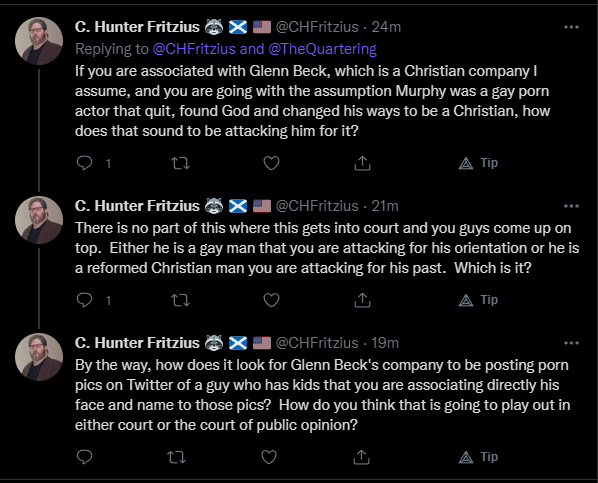
Task: Like the tweet posted 24m ago
Action: tap(272, 163)
